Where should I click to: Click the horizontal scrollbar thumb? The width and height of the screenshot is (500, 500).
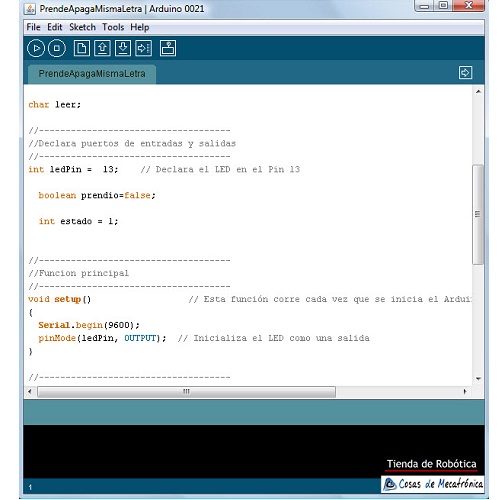click(x=187, y=391)
